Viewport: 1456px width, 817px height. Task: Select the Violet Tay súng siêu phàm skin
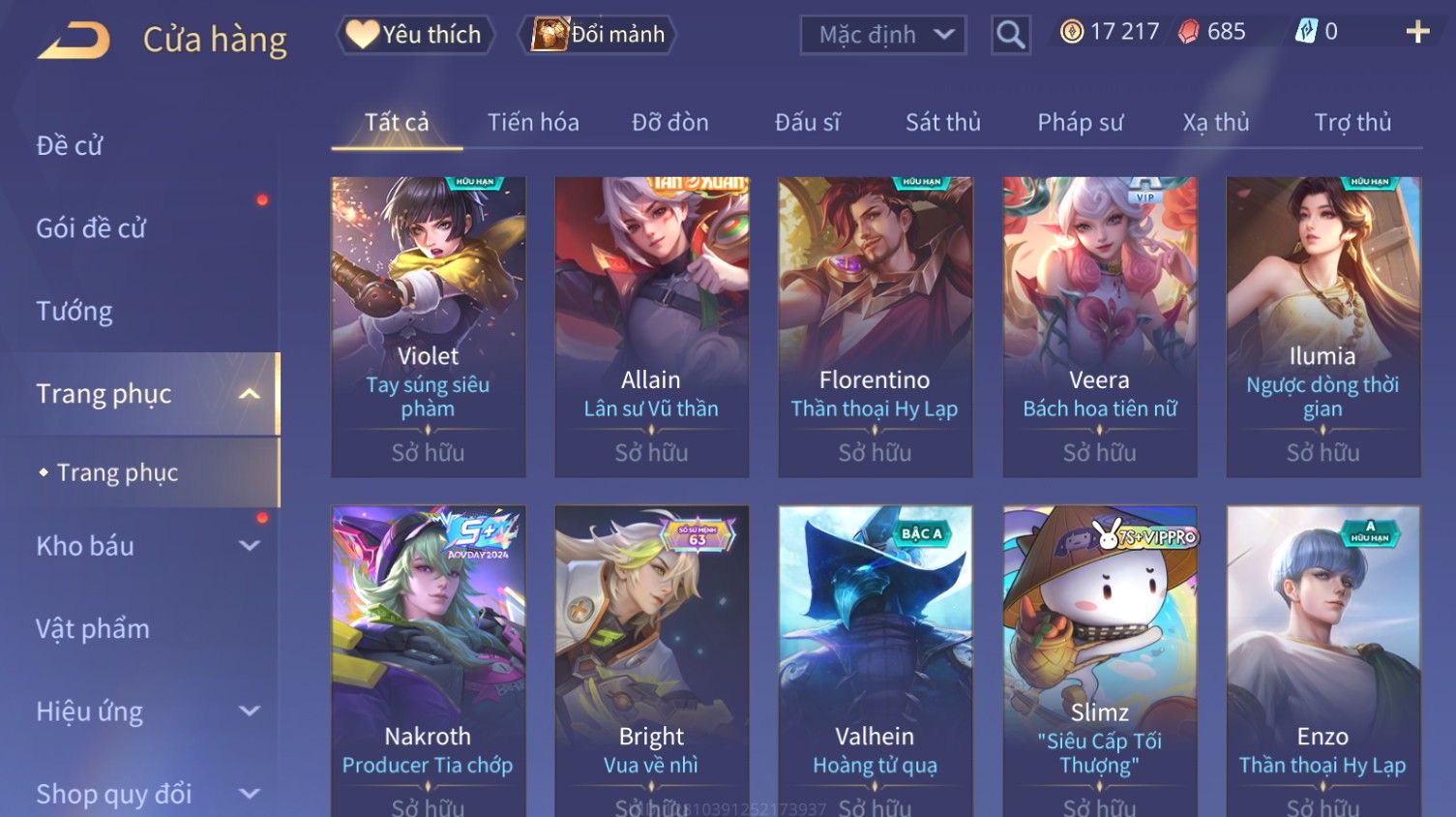click(429, 327)
